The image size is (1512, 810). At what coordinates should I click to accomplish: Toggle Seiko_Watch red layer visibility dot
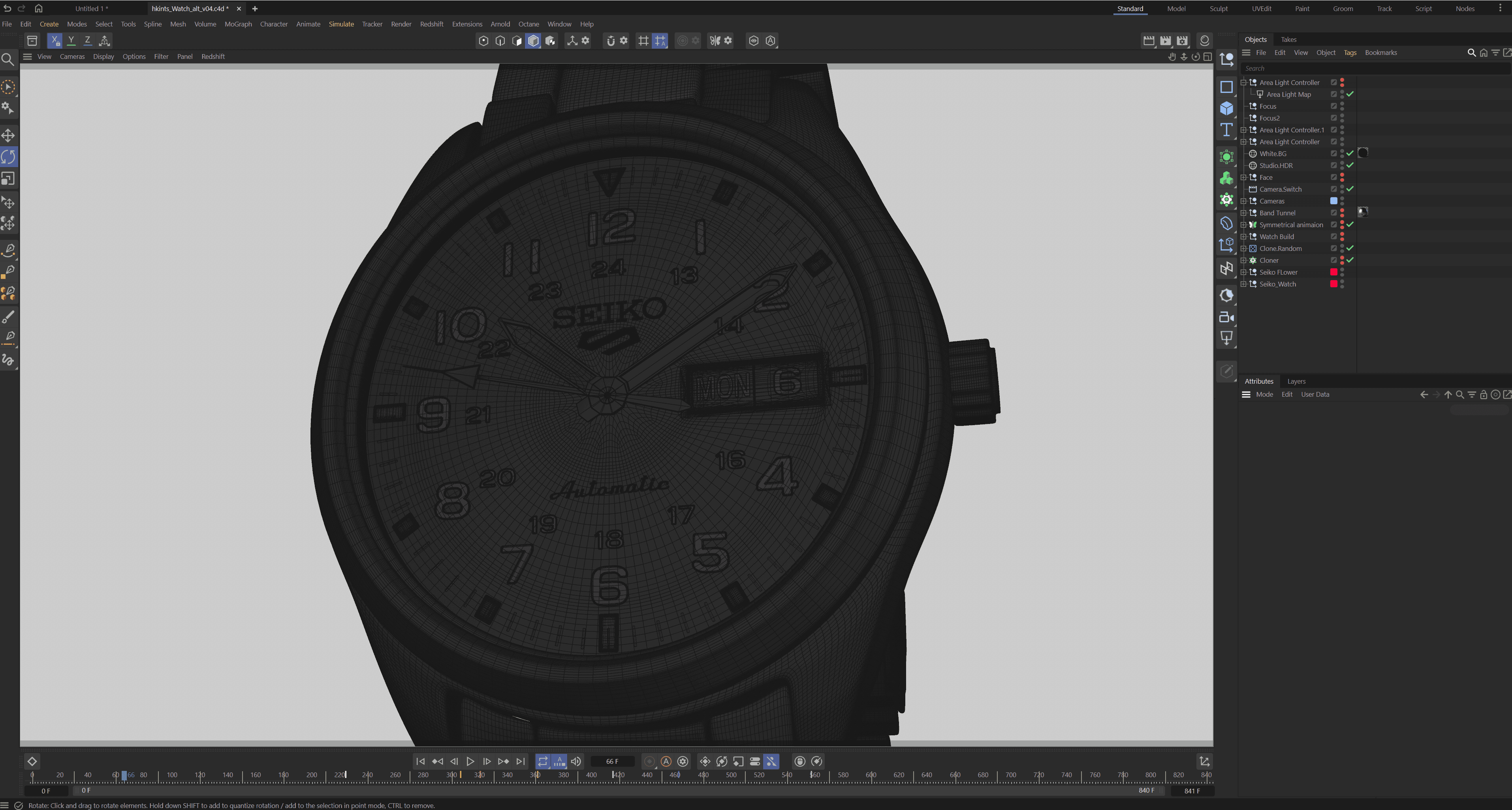[x=1333, y=284]
